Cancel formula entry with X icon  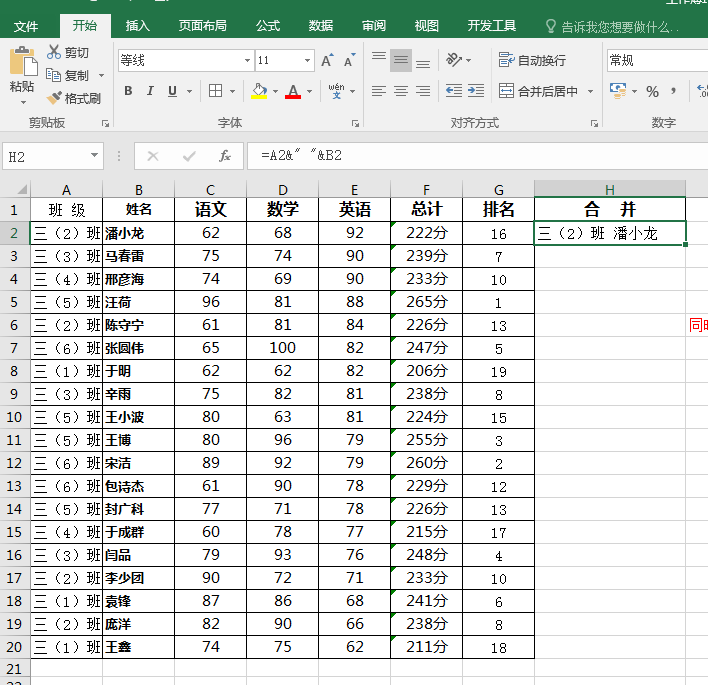point(153,156)
